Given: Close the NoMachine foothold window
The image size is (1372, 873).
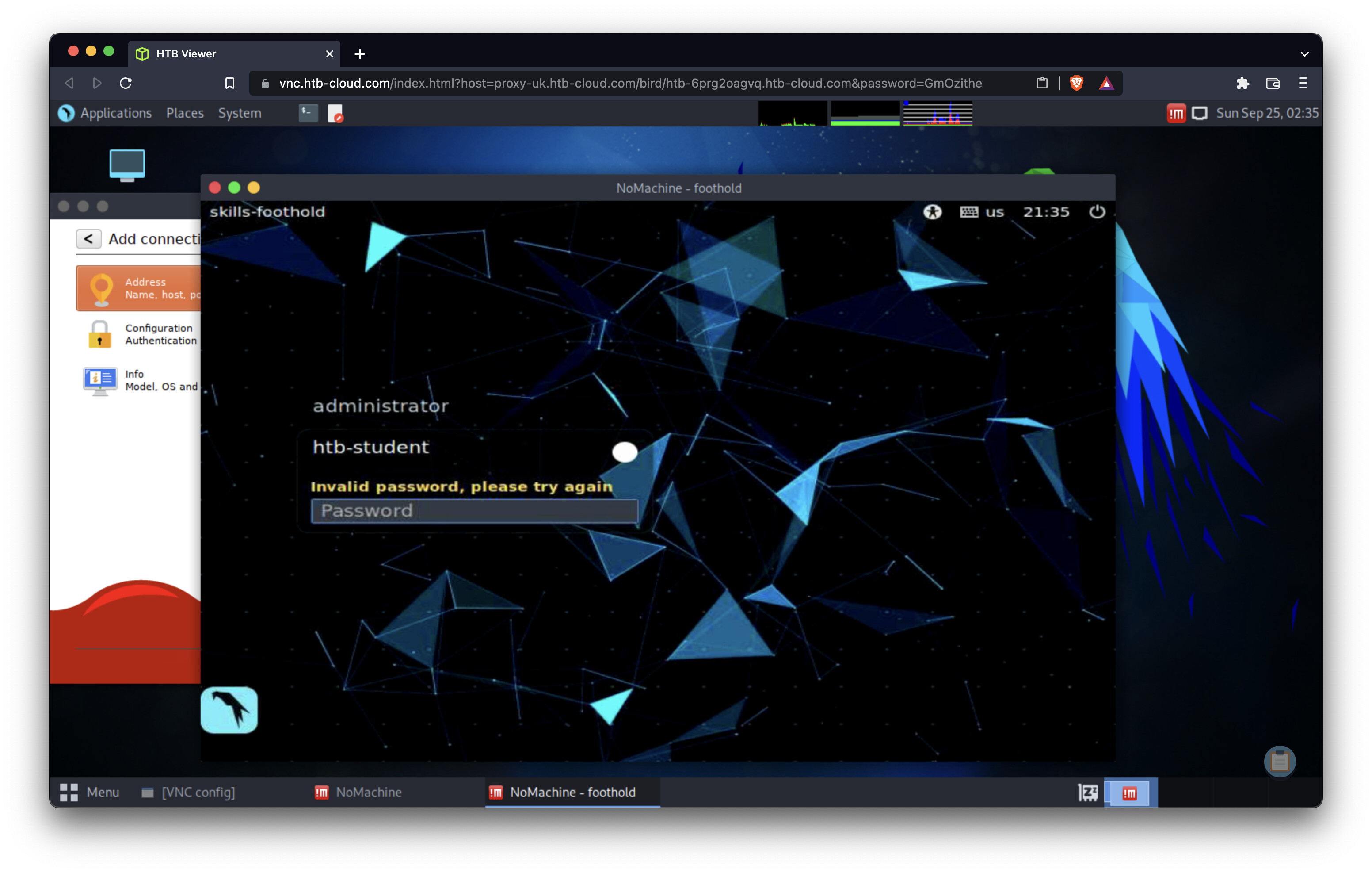Looking at the screenshot, I should click(x=215, y=188).
